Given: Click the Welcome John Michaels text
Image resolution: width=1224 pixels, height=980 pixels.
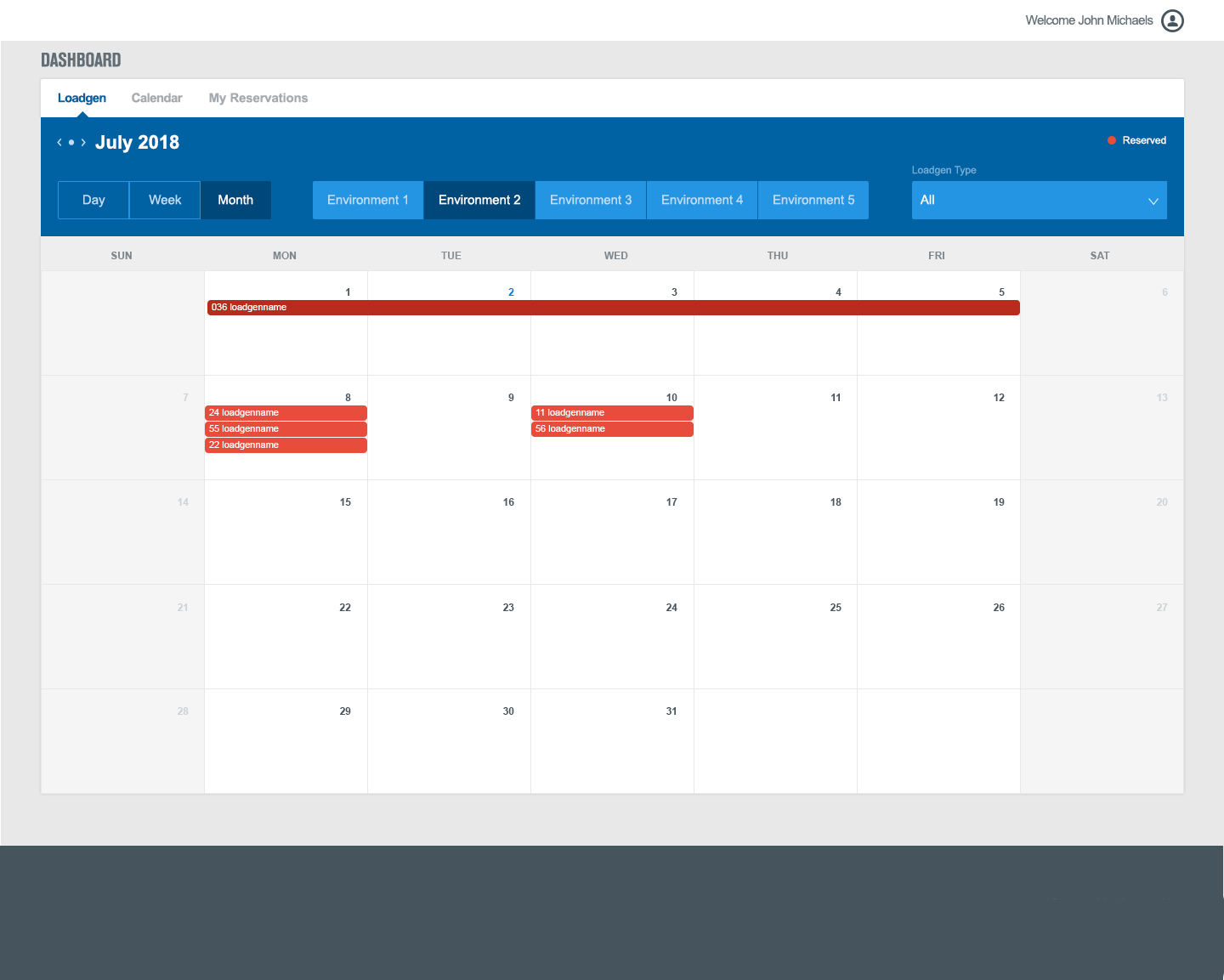Looking at the screenshot, I should pos(1089,20).
